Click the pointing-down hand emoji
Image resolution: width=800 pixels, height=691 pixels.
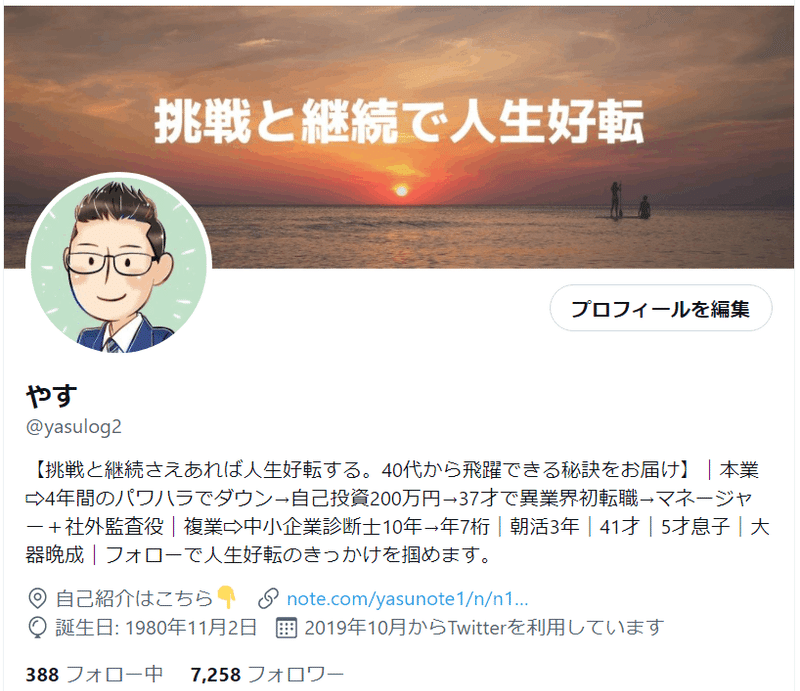[227, 597]
